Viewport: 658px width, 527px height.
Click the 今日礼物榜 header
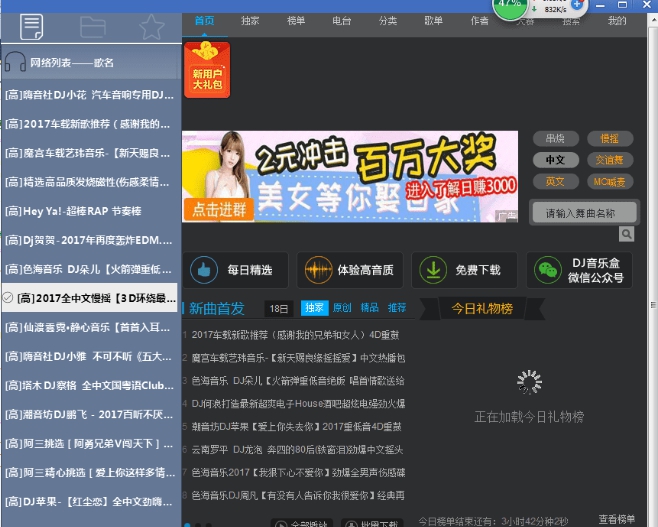tap(482, 308)
